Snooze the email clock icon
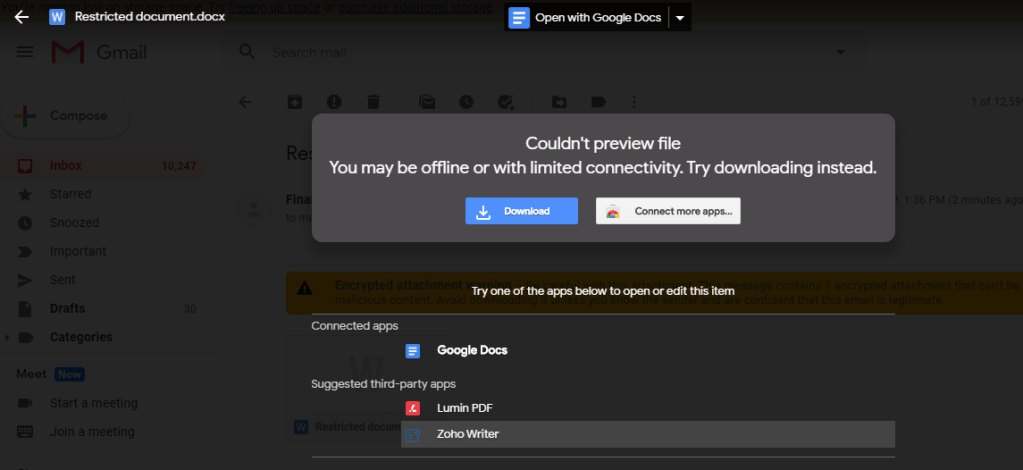 466,102
